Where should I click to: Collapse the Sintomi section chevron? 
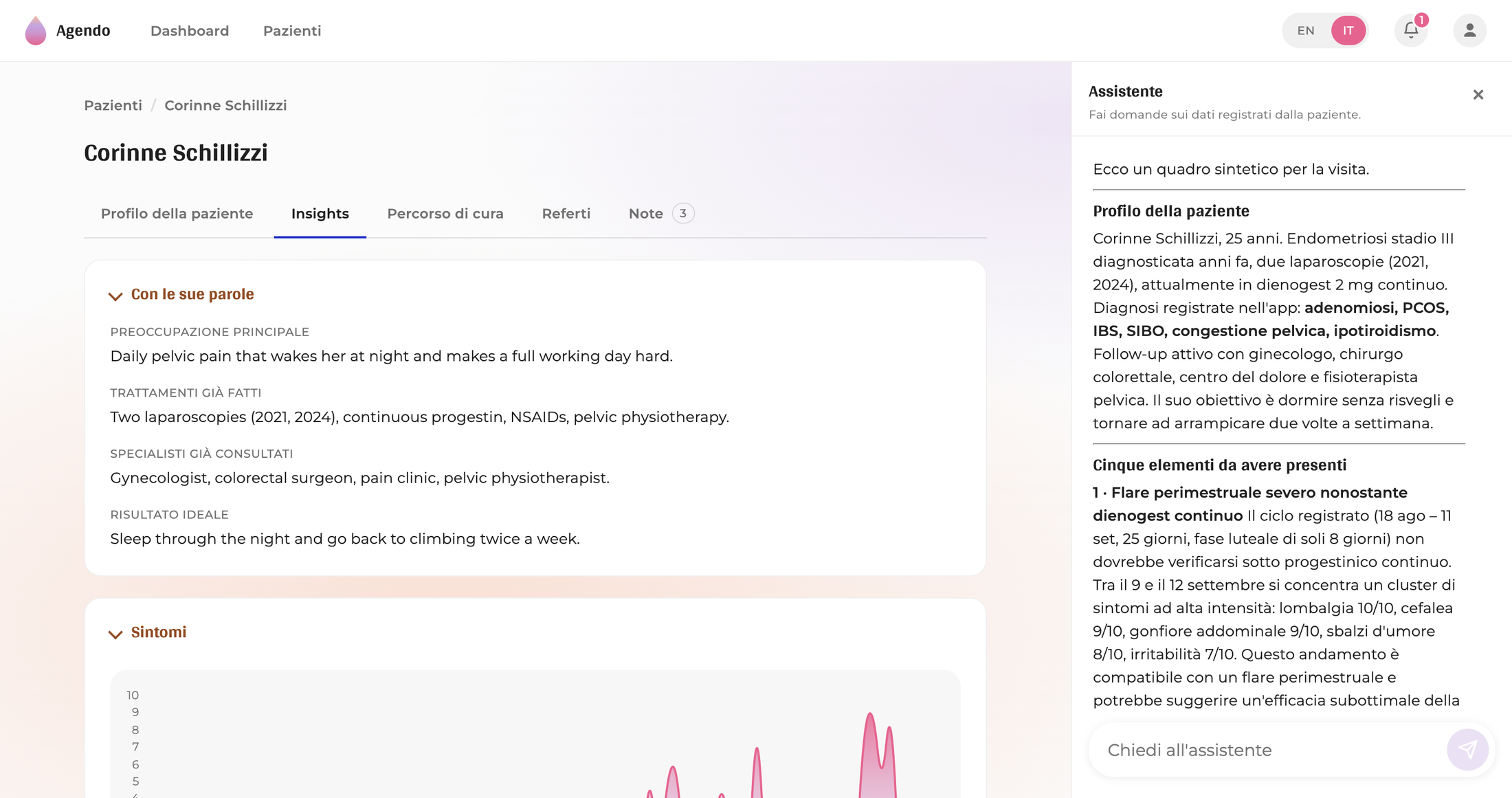tap(115, 634)
